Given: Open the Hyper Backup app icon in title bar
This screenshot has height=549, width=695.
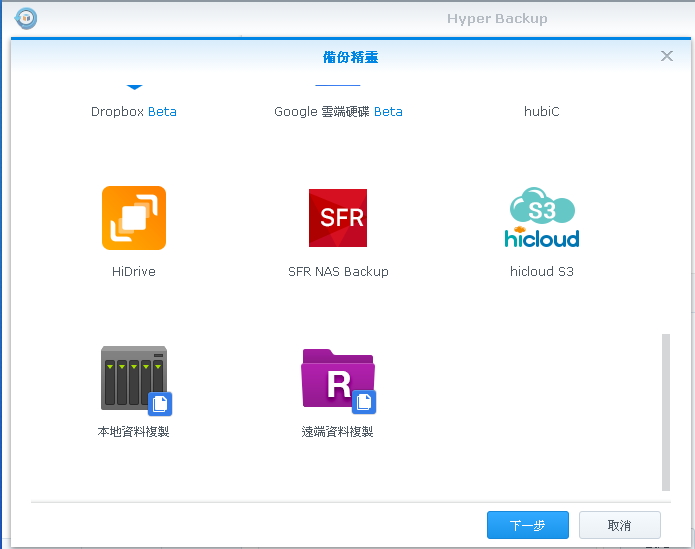Looking at the screenshot, I should [26, 18].
